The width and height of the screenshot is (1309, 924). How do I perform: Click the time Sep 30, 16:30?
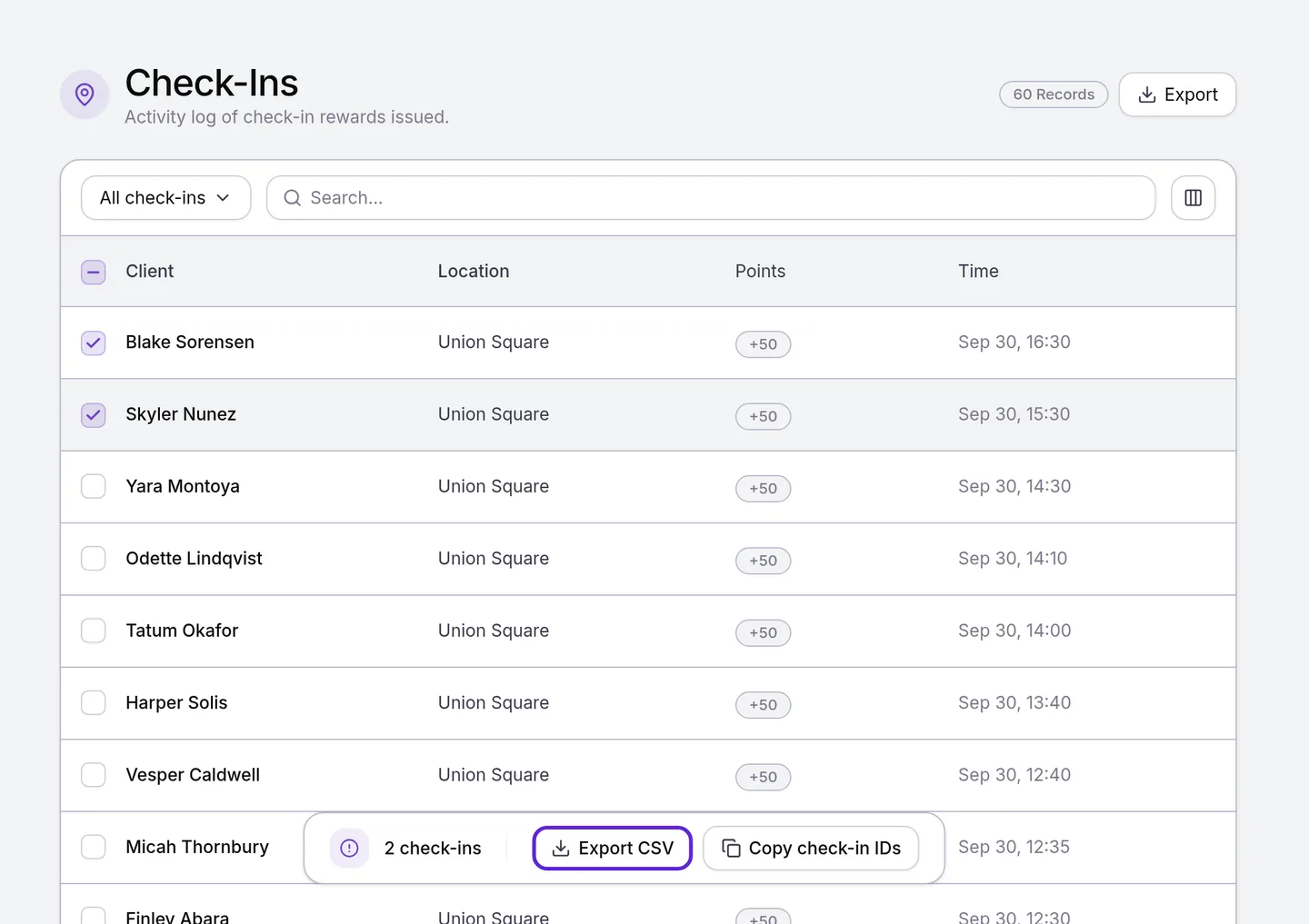[x=1014, y=343]
